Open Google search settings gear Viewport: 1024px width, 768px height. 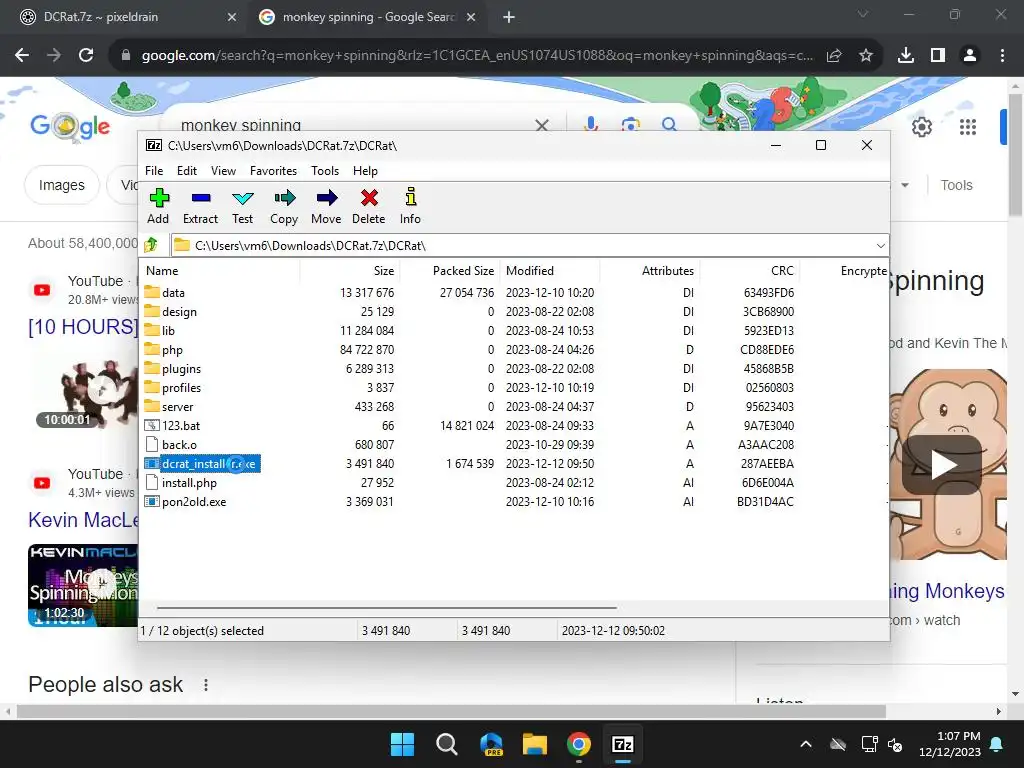pyautogui.click(x=921, y=127)
